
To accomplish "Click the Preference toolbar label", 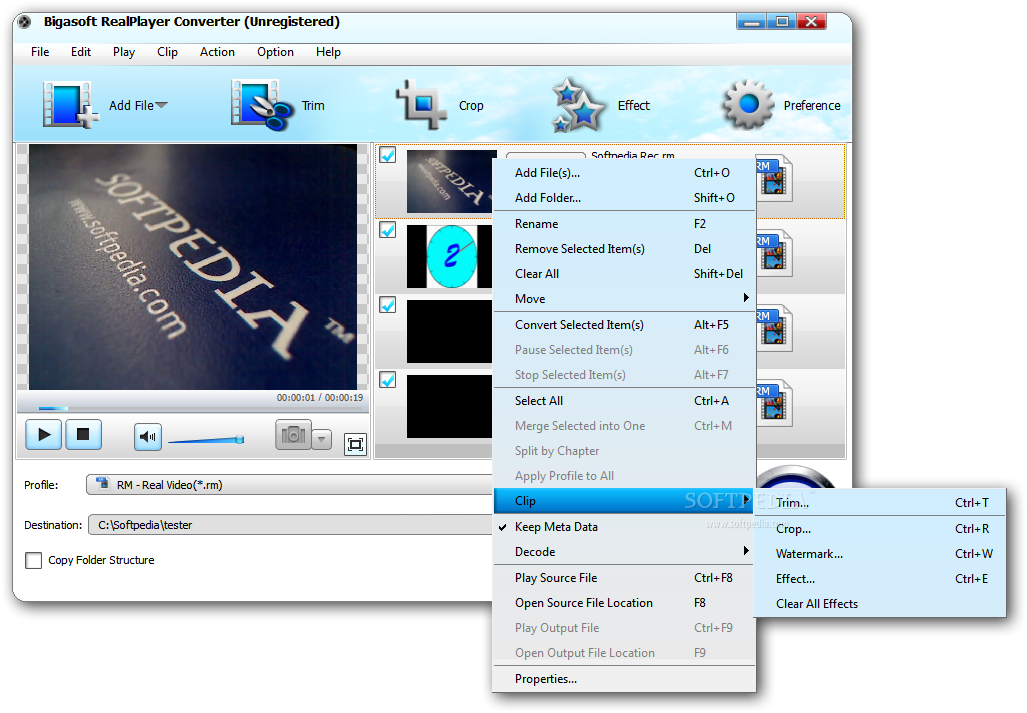I will (812, 105).
